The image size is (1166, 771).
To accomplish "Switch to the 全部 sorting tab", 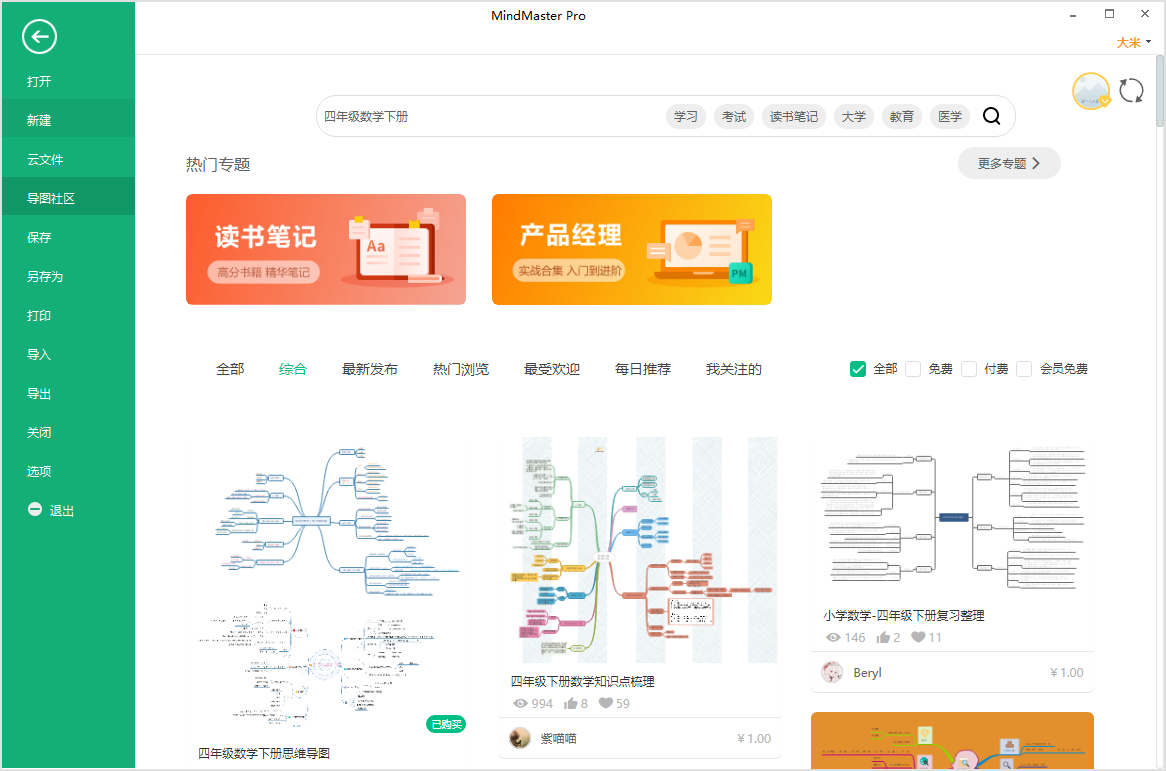I will click(230, 369).
